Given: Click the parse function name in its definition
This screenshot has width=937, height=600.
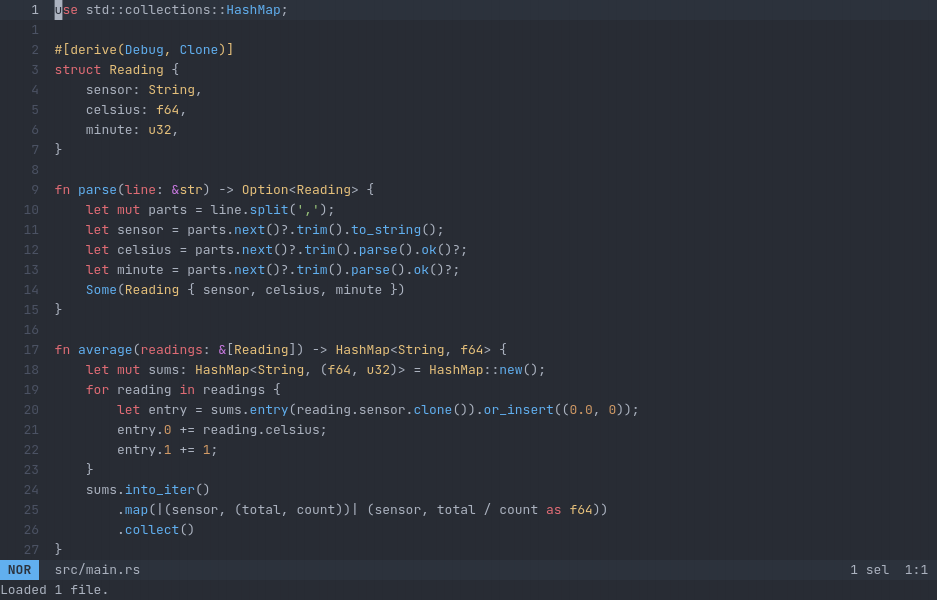Looking at the screenshot, I should [x=97, y=190].
